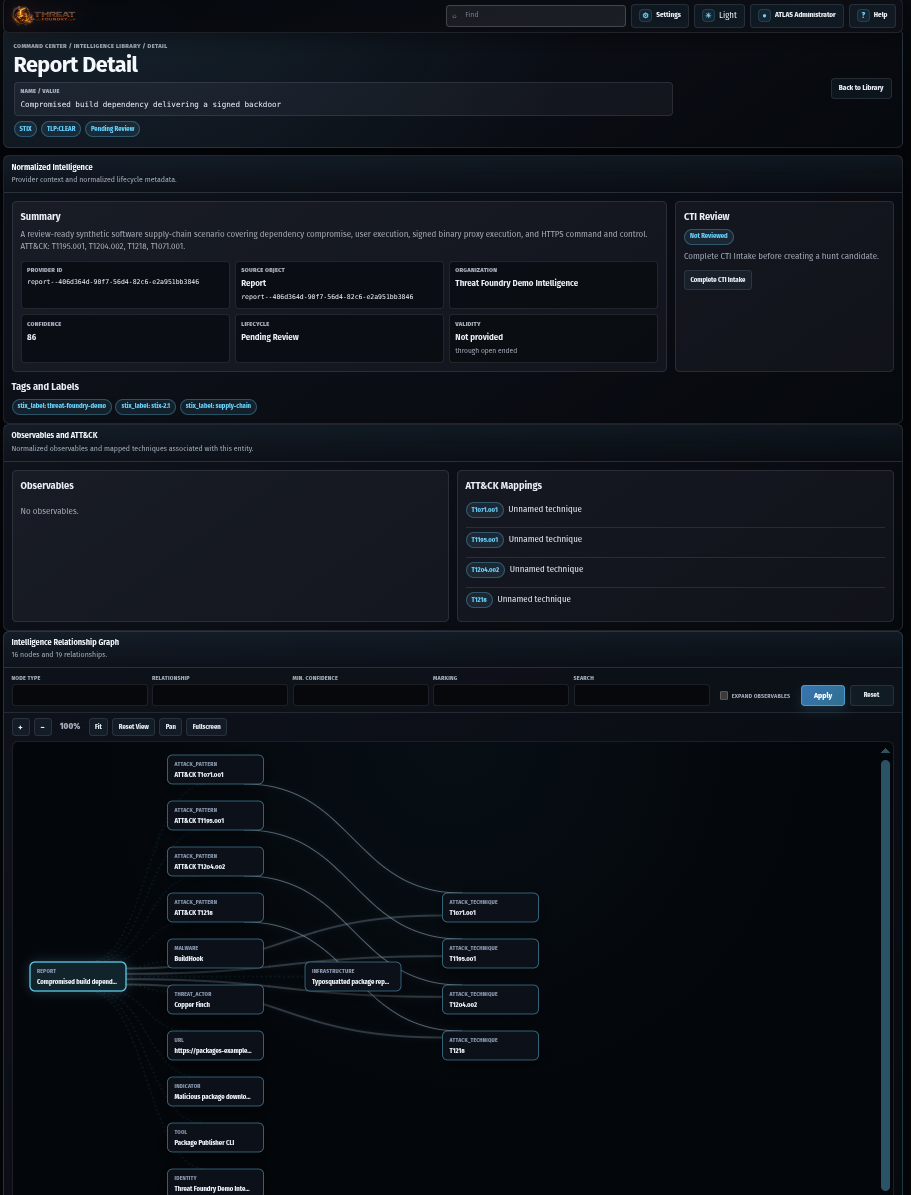Screen dimensions: 911x1195
Task: Open T1195.001 technique mapping
Action: coord(484,540)
